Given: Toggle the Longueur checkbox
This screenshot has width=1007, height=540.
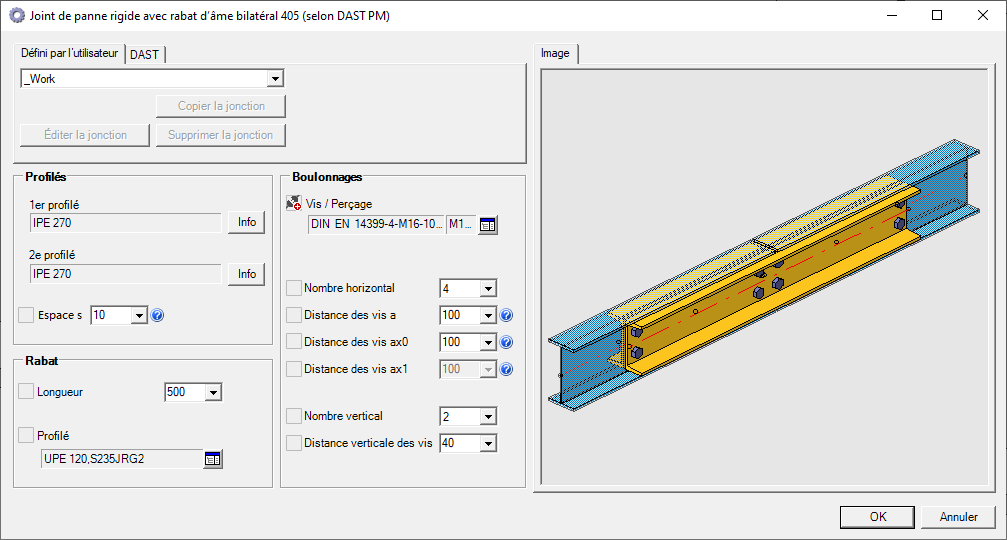Looking at the screenshot, I should point(26,392).
